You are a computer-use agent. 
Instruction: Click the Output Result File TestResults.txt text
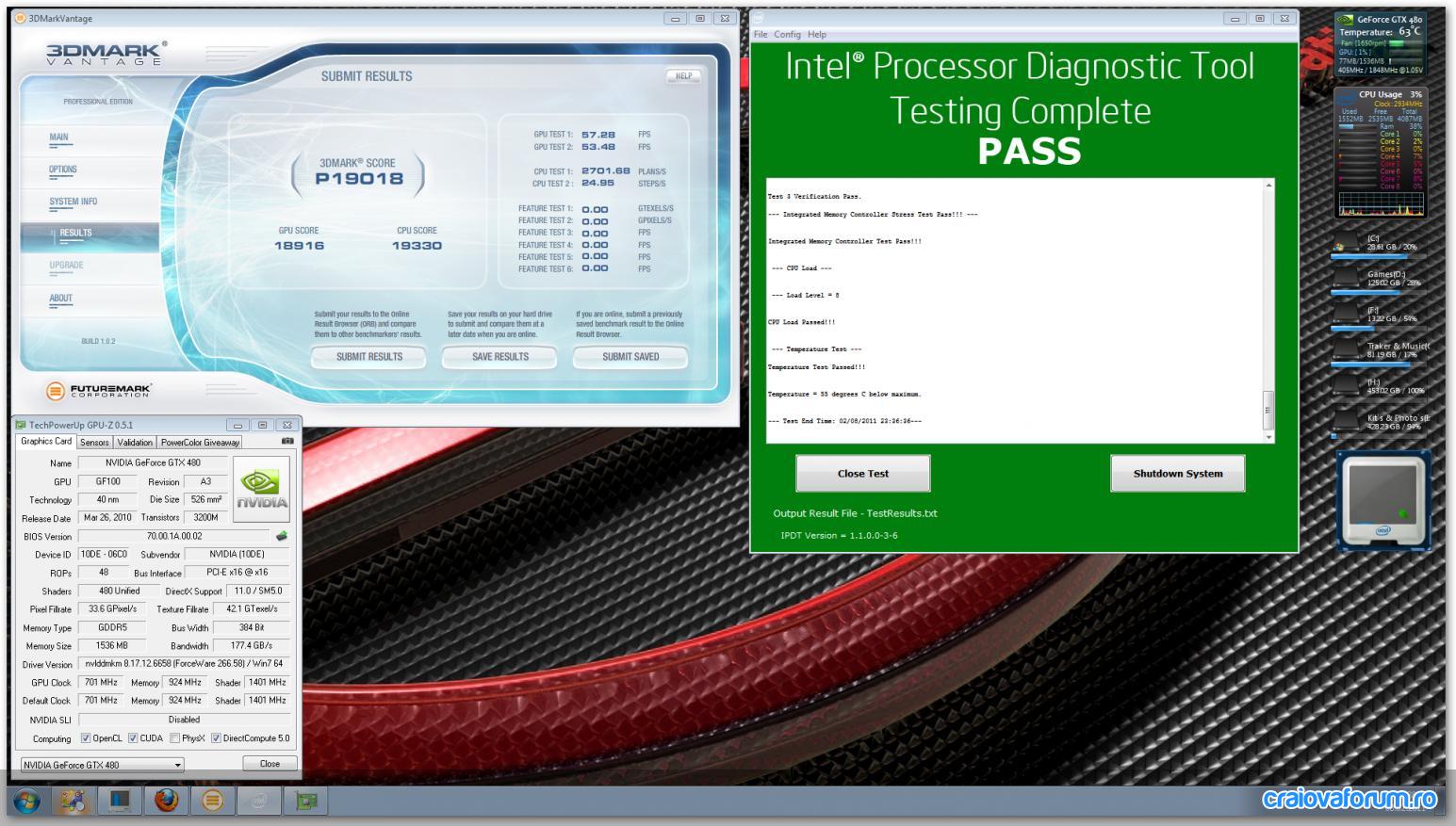[x=855, y=513]
